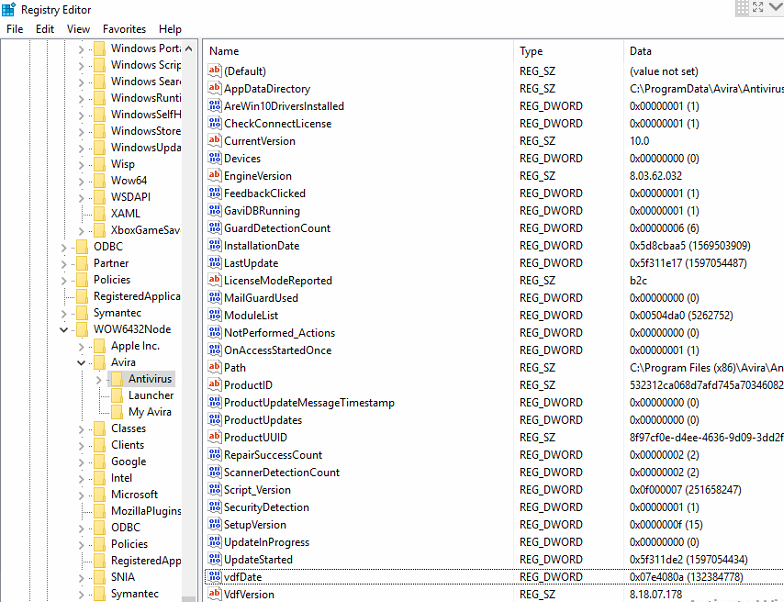Select the UpdateInProgress value name
Viewport: 784px width, 602px height.
[x=266, y=542]
